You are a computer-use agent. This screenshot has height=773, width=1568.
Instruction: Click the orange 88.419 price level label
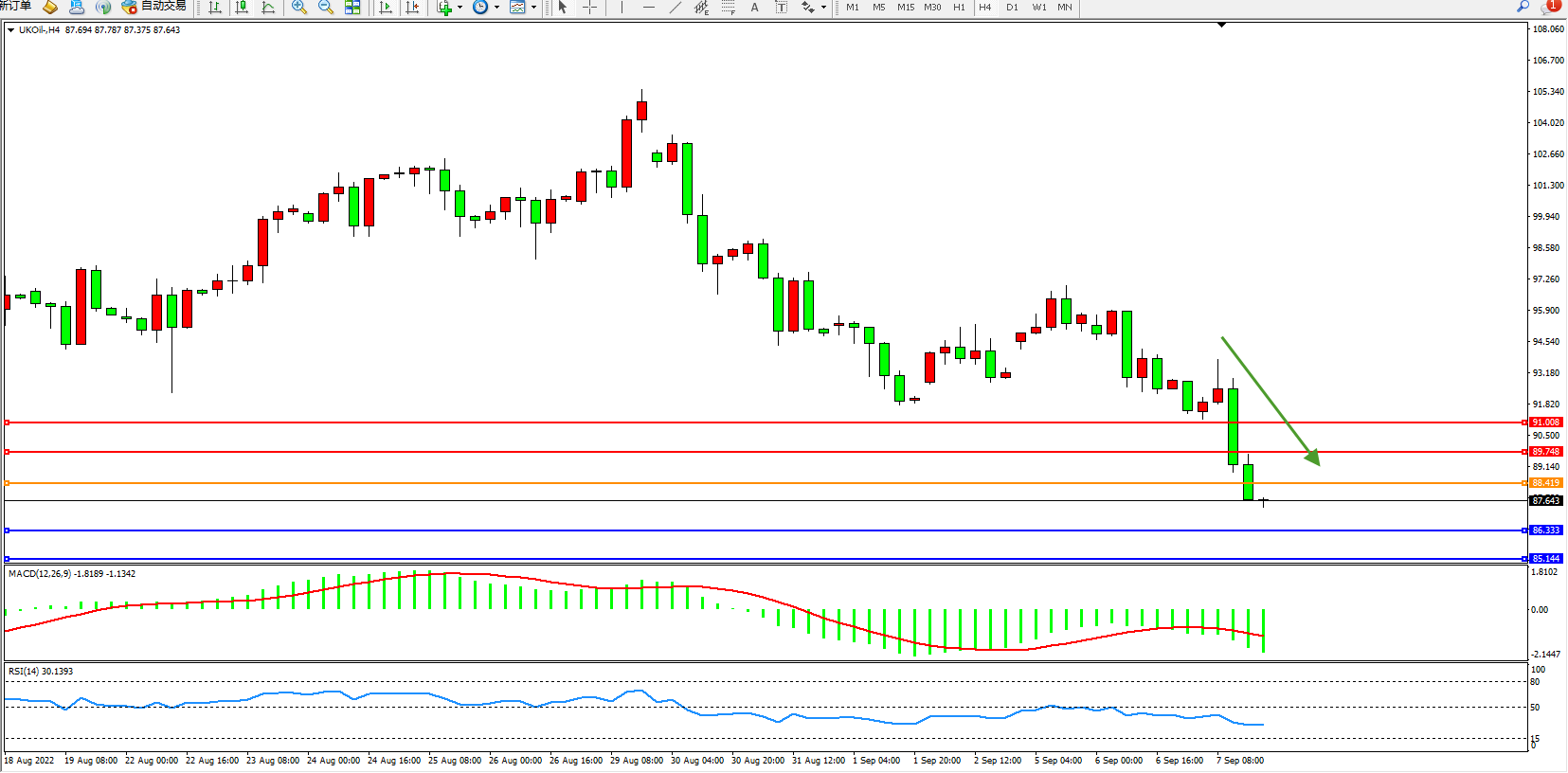tap(1545, 483)
